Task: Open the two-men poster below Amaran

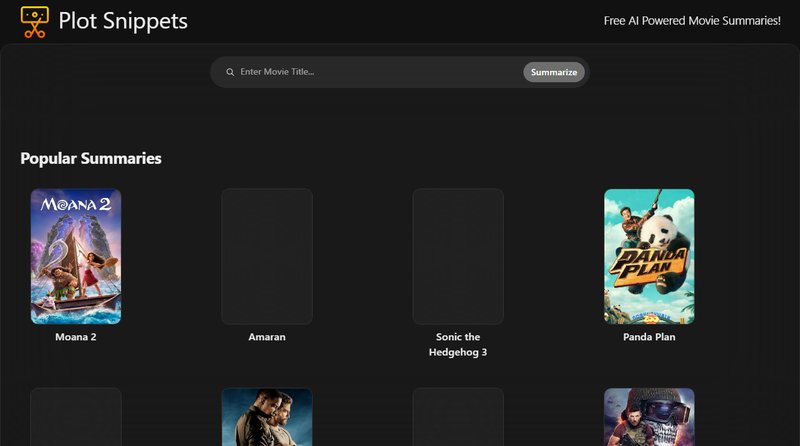Action: [x=267, y=417]
